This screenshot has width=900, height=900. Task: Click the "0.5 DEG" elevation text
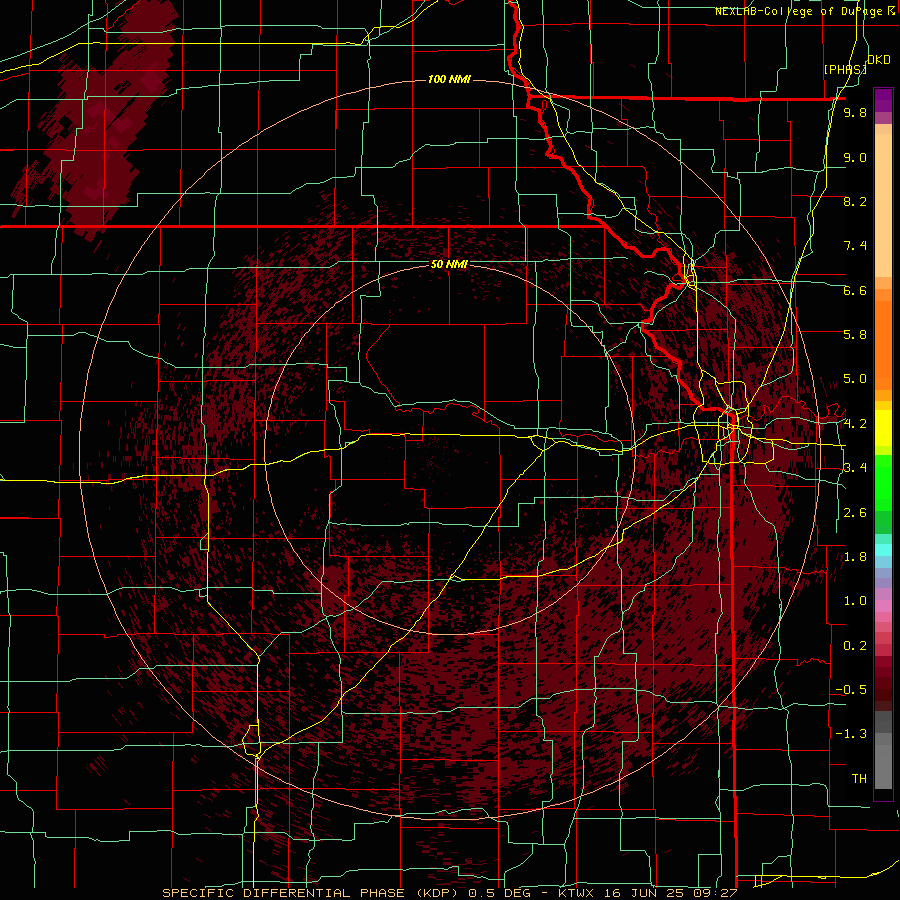tap(498, 893)
